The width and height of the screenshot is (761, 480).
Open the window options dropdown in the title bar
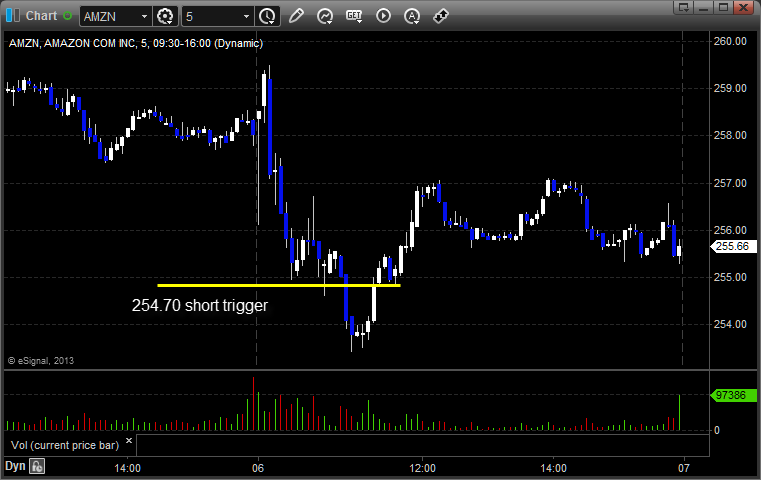[684, 7]
